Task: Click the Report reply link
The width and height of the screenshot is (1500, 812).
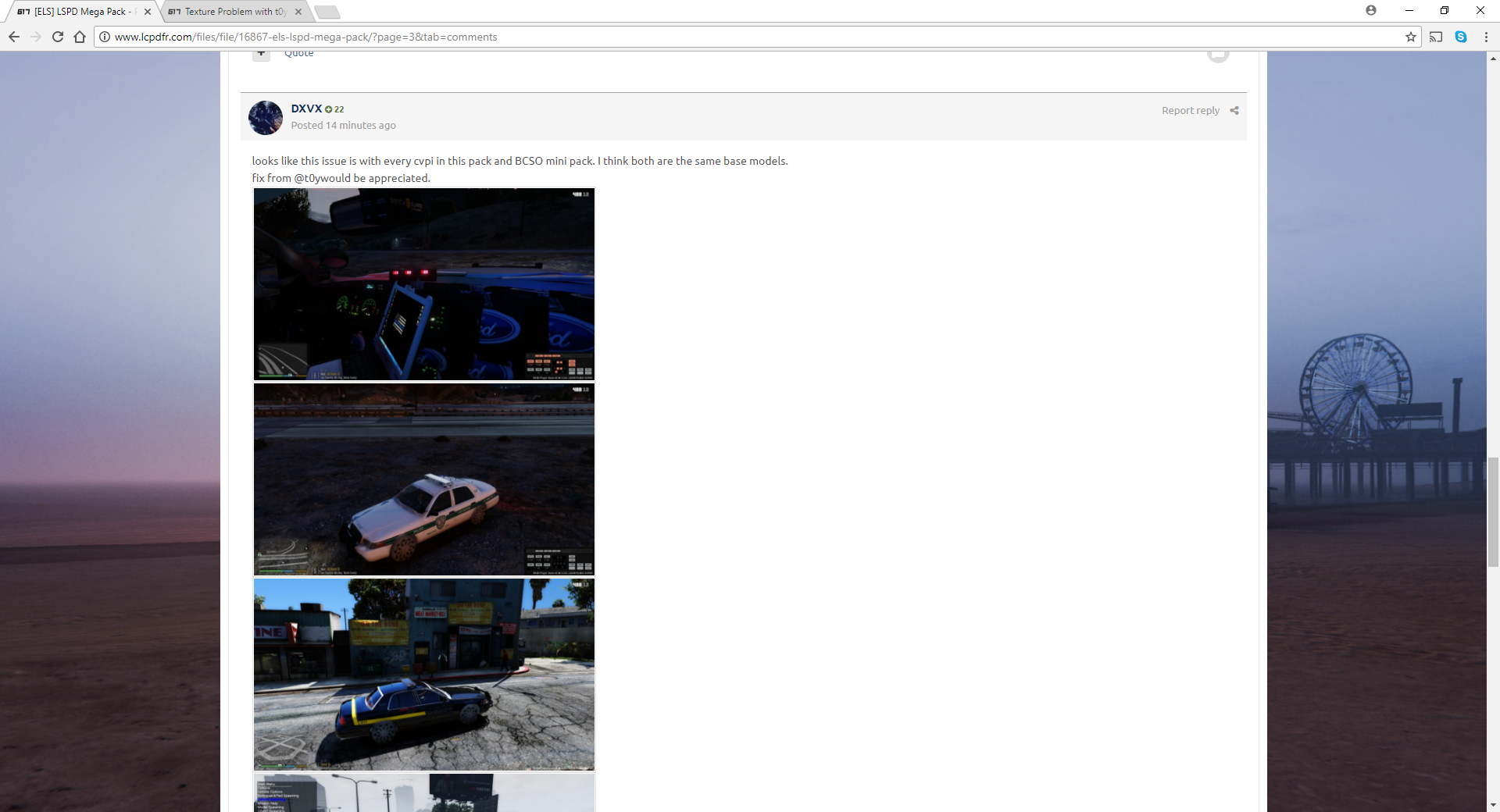Action: [x=1191, y=111]
